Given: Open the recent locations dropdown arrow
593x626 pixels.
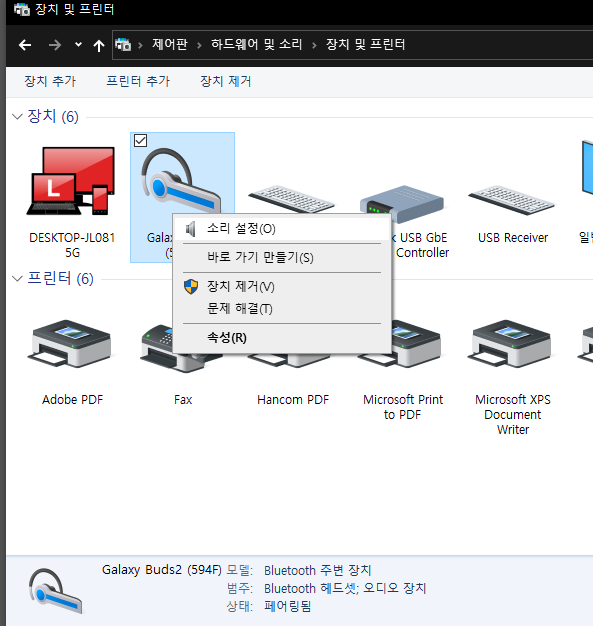Looking at the screenshot, I should click(x=78, y=44).
